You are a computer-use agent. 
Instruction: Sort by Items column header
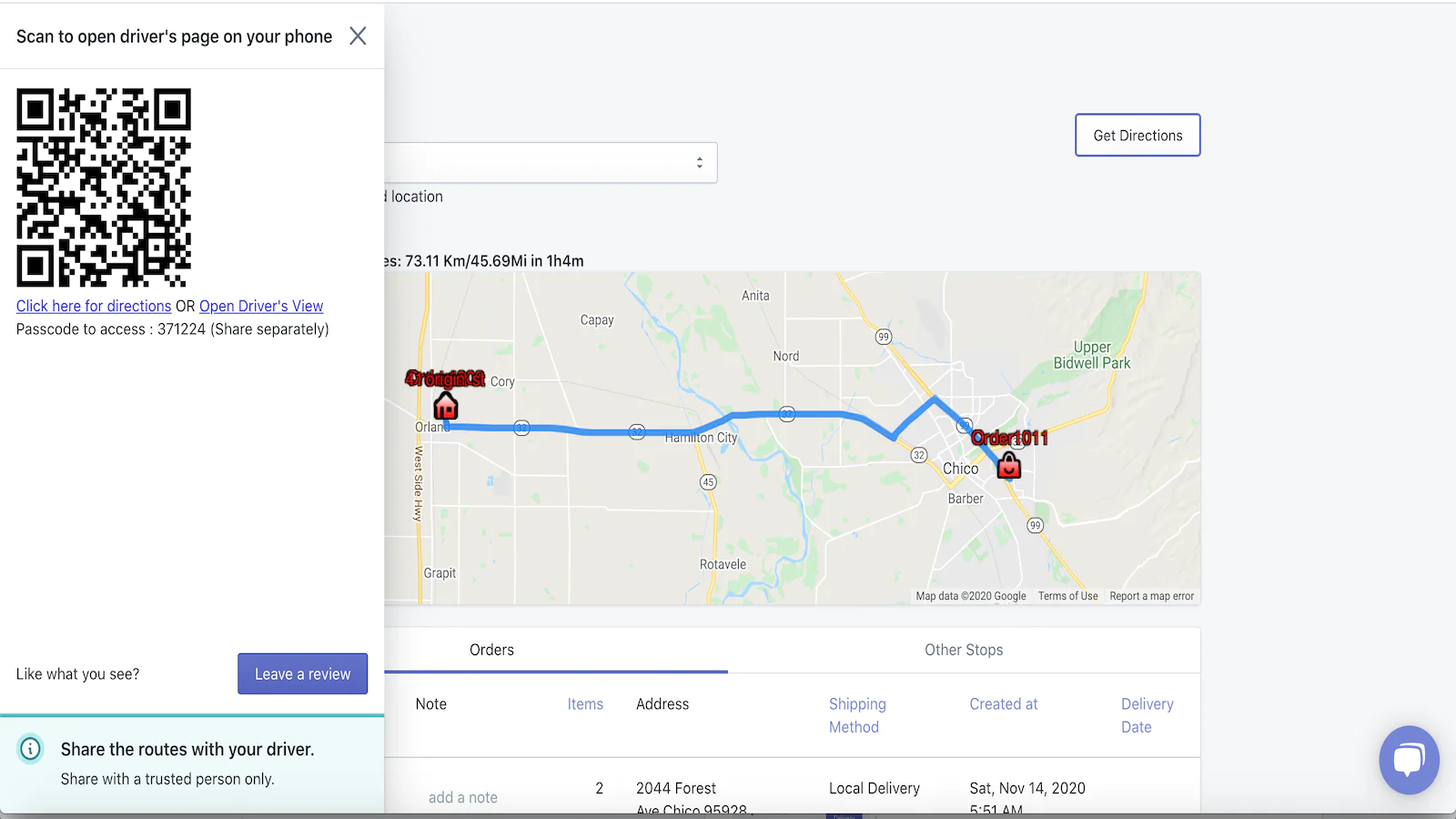click(x=585, y=704)
